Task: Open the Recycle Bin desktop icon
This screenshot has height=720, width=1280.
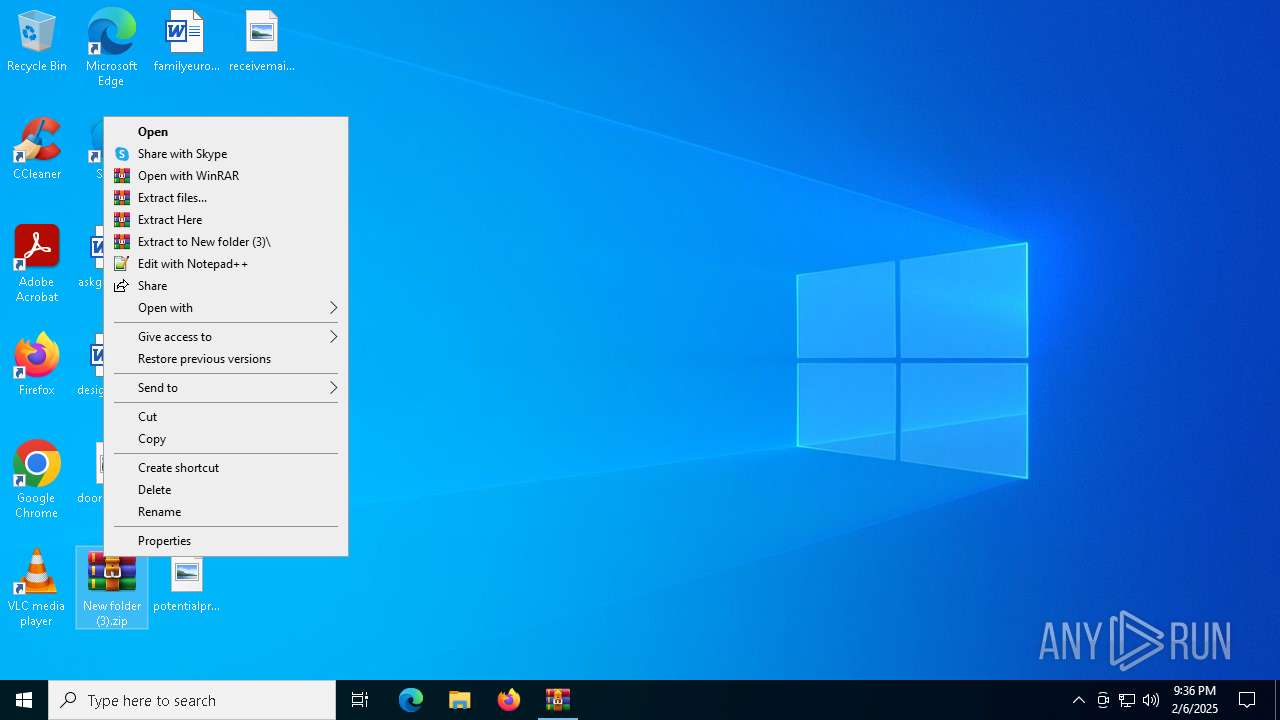Action: pos(37,41)
